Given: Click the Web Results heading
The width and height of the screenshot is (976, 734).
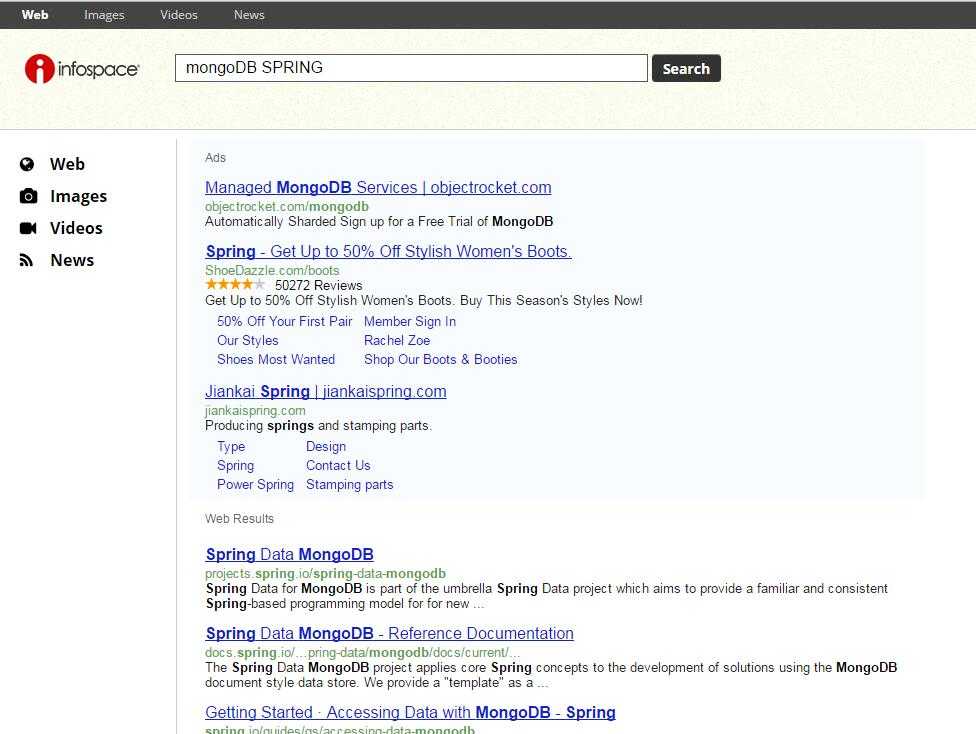Looking at the screenshot, I should tap(240, 519).
